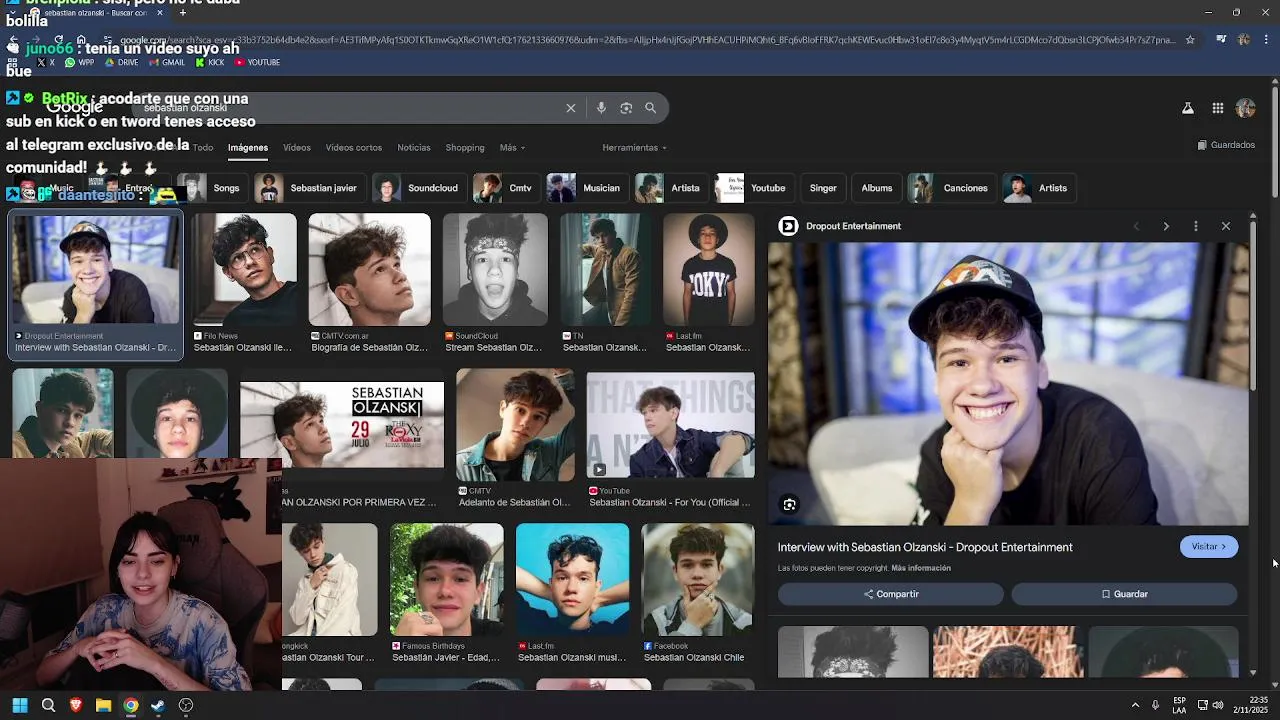Show next image in preview panel
The image size is (1280, 720).
(1166, 226)
